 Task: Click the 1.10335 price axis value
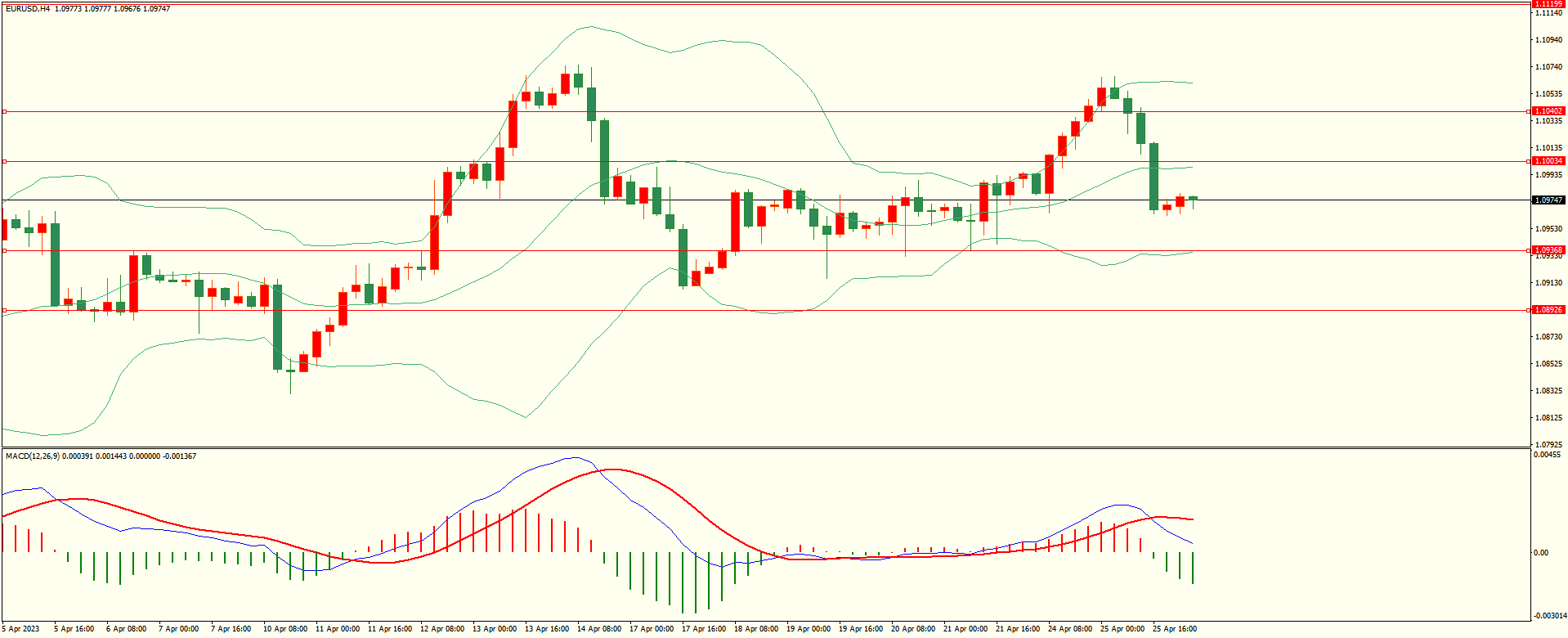[1549, 121]
